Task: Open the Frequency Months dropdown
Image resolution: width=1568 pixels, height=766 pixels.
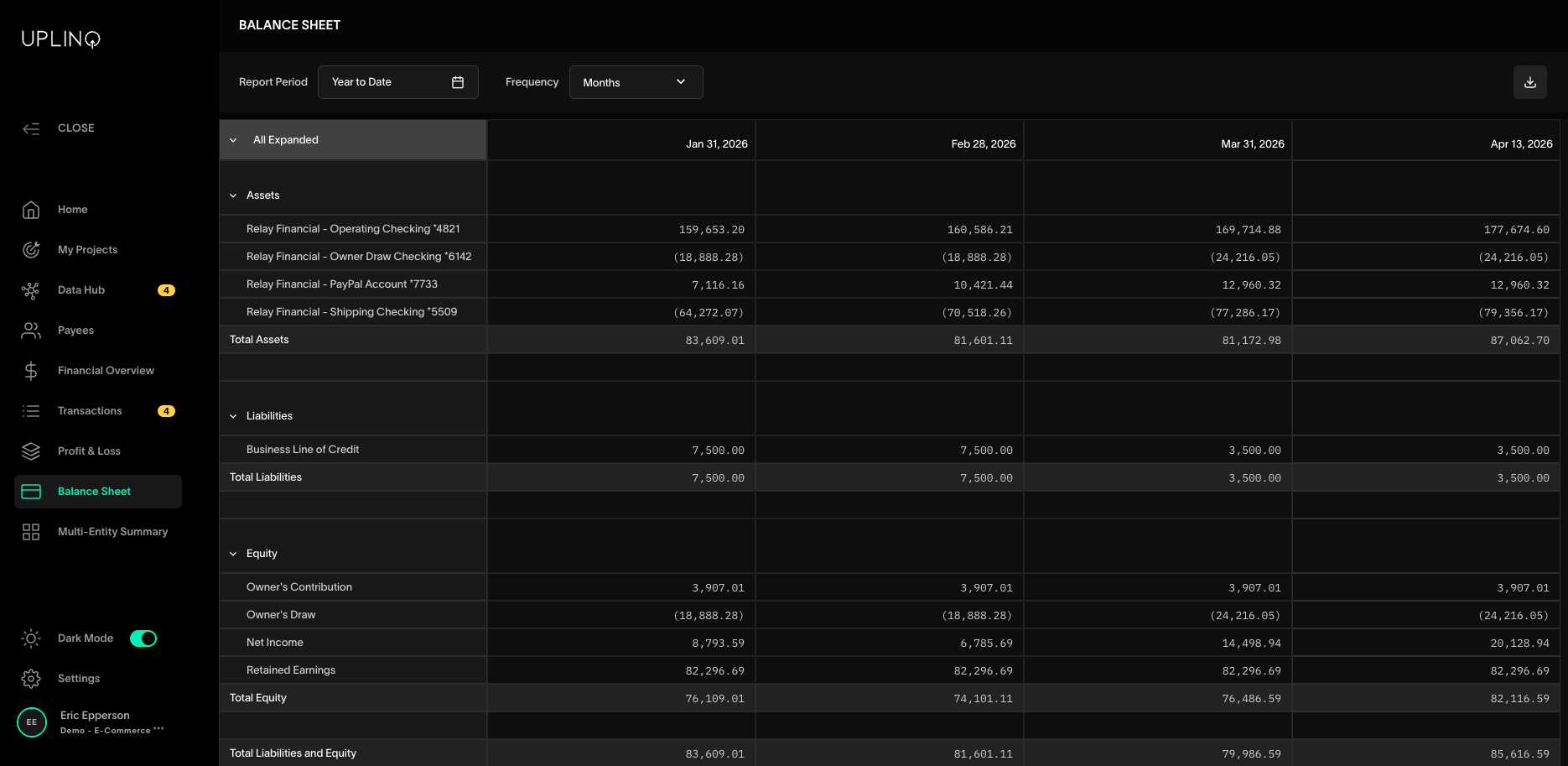Action: click(636, 82)
